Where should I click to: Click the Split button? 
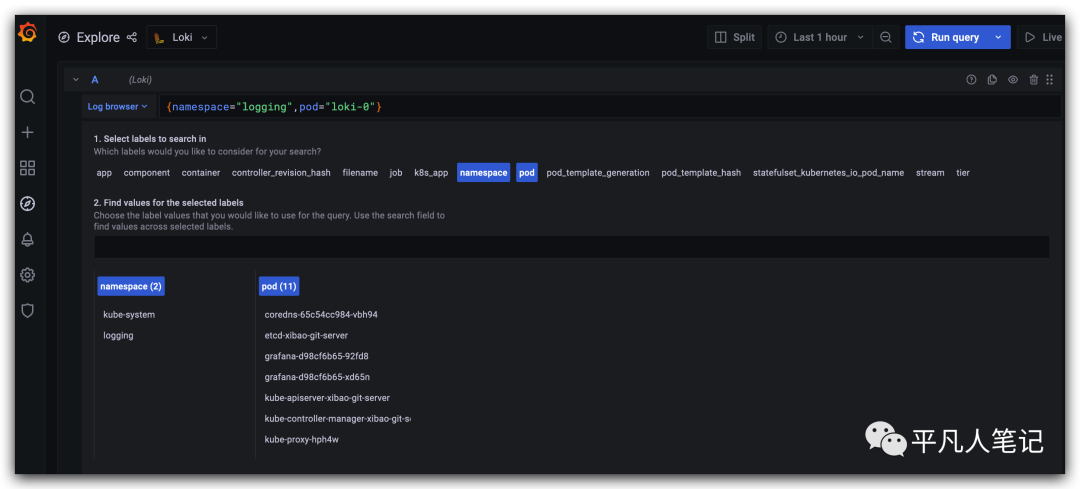tap(734, 37)
